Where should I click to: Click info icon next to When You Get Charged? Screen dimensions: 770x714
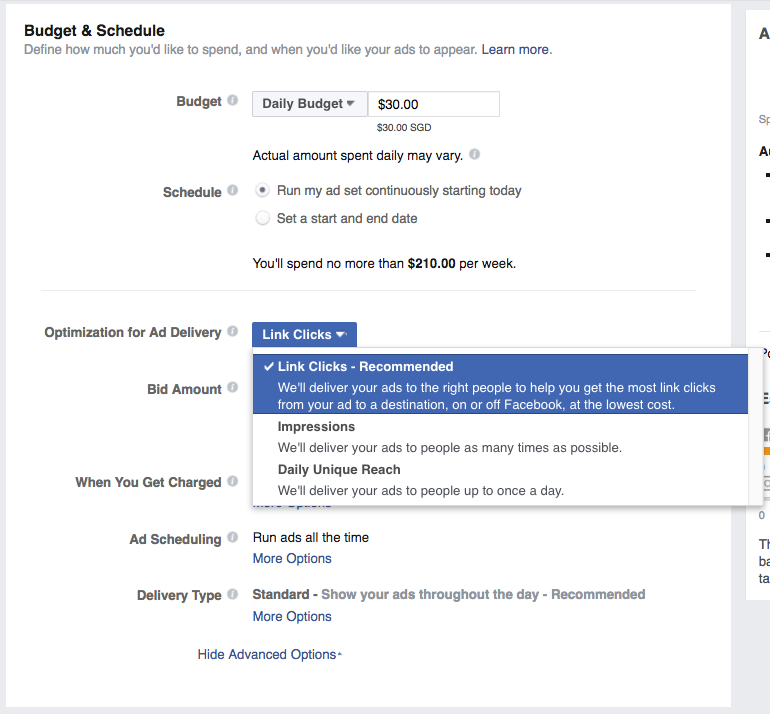tap(233, 482)
